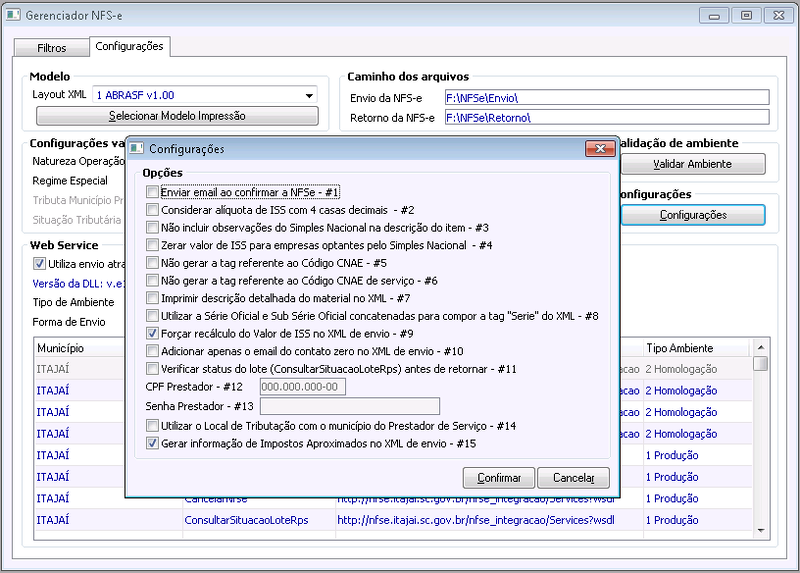The width and height of the screenshot is (800, 573).
Task: Uncheck Impostos Aproximados option #15
Action: 152,443
